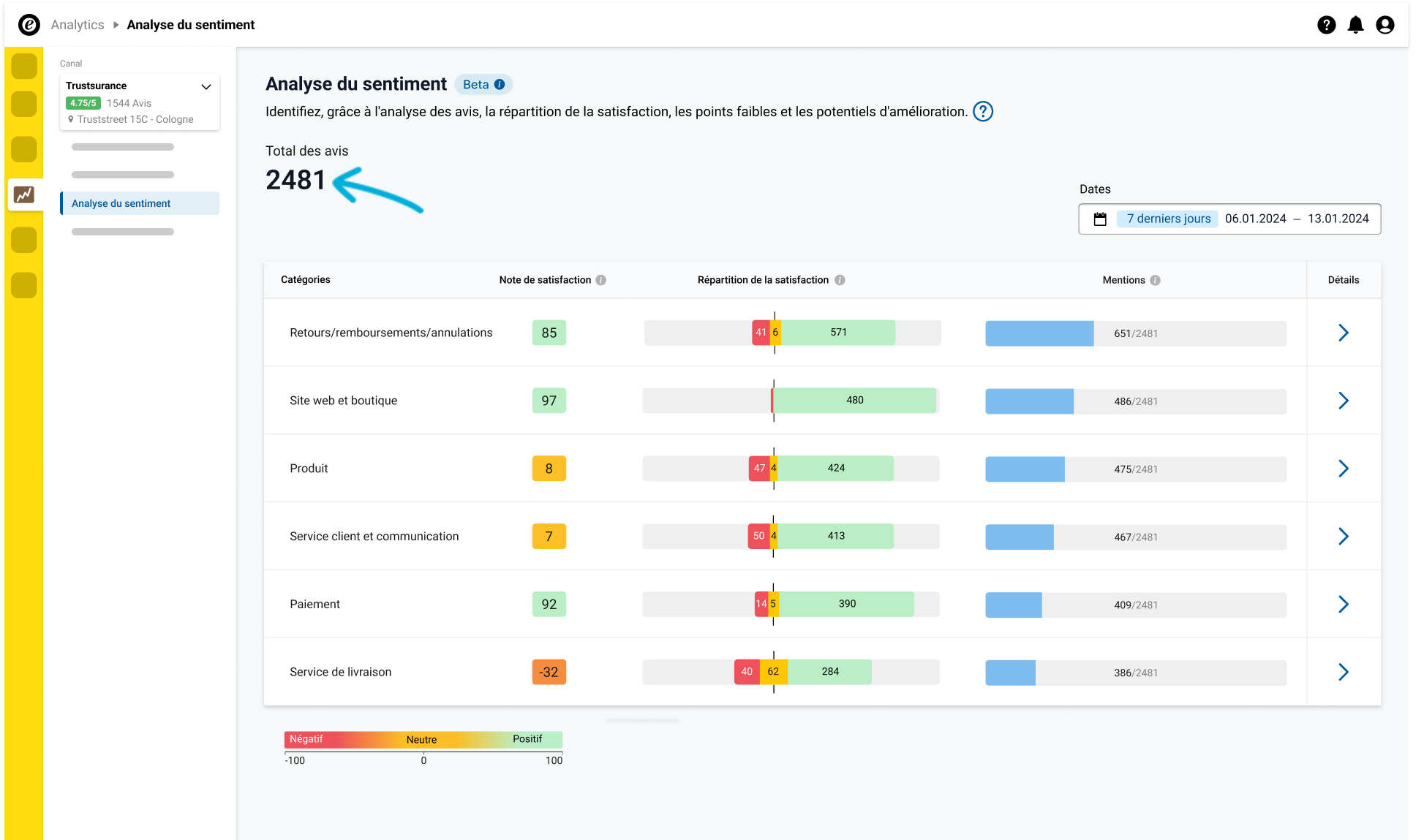Open details for Service de livraison

(x=1344, y=672)
